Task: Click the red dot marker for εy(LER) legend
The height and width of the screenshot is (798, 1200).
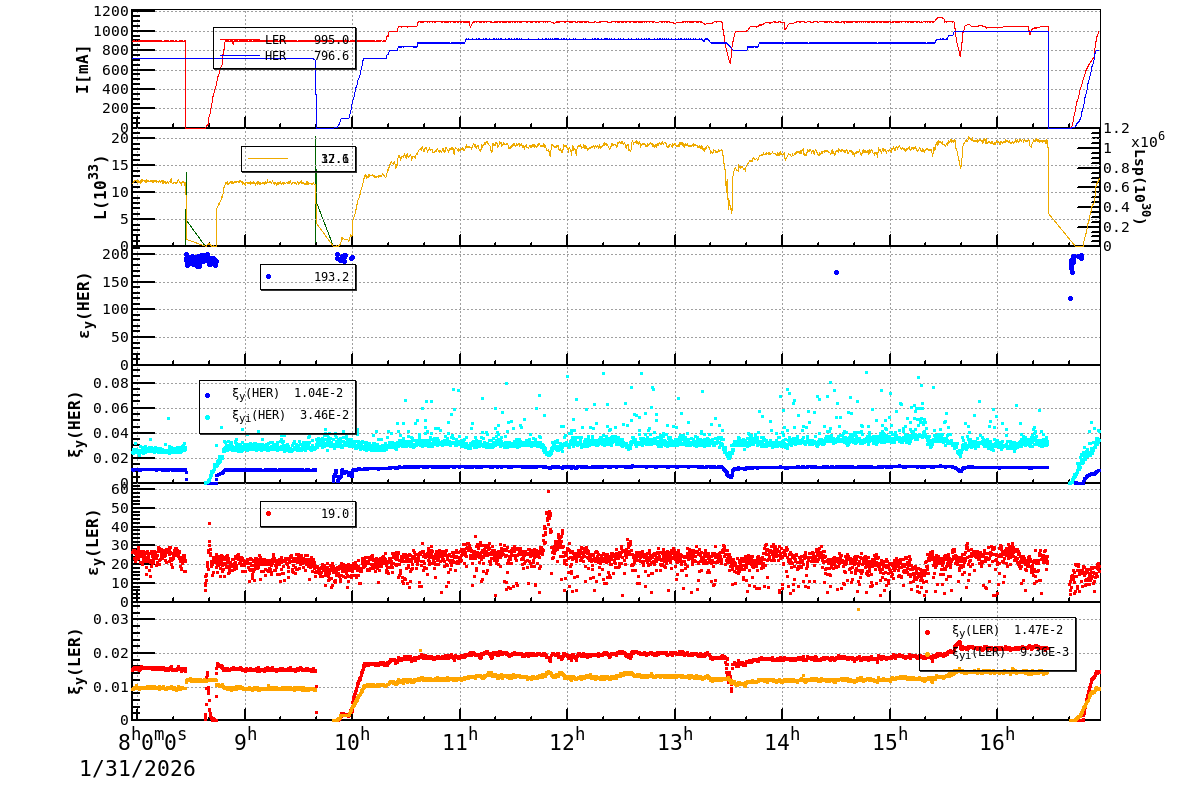Action: [268, 513]
